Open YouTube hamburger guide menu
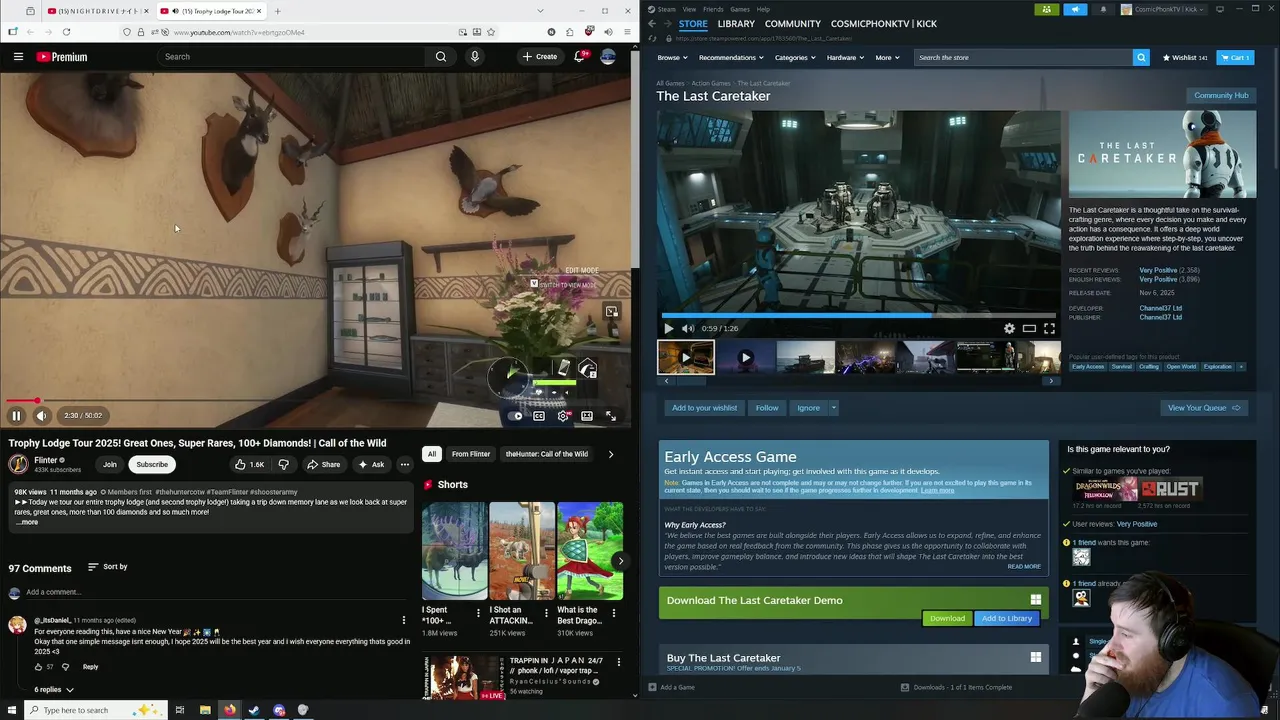The image size is (1280, 720). pyautogui.click(x=18, y=57)
